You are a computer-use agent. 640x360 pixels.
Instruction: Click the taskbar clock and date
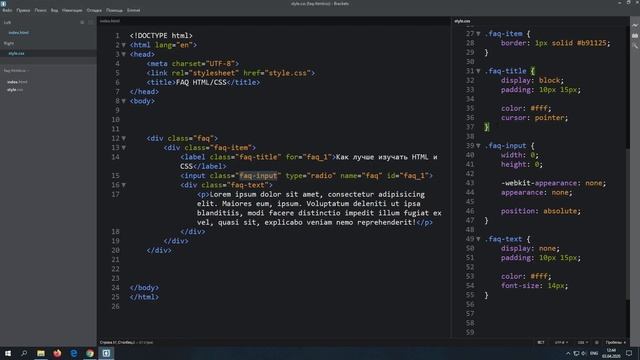click(611, 353)
